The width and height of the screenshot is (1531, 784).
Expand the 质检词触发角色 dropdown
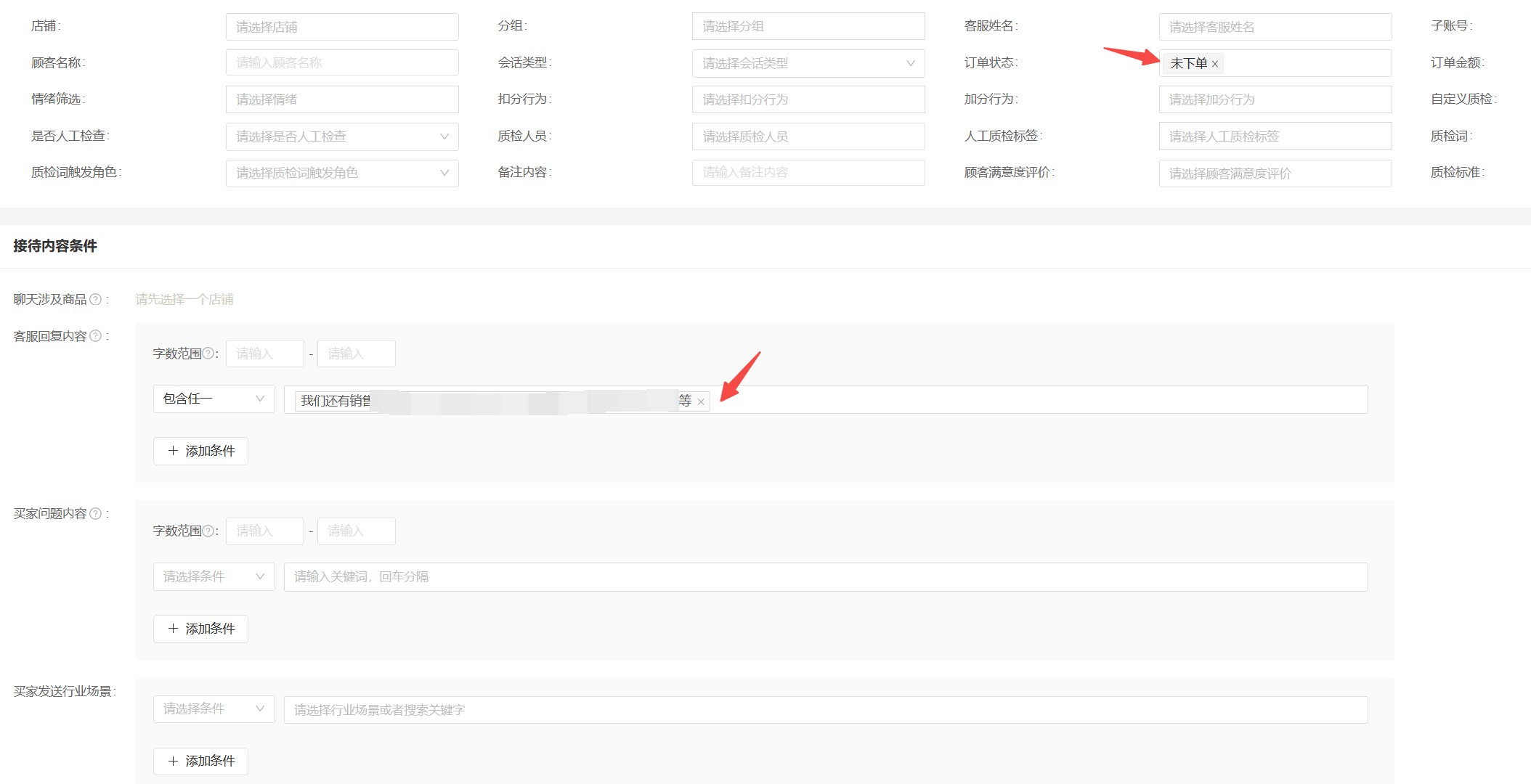[342, 173]
